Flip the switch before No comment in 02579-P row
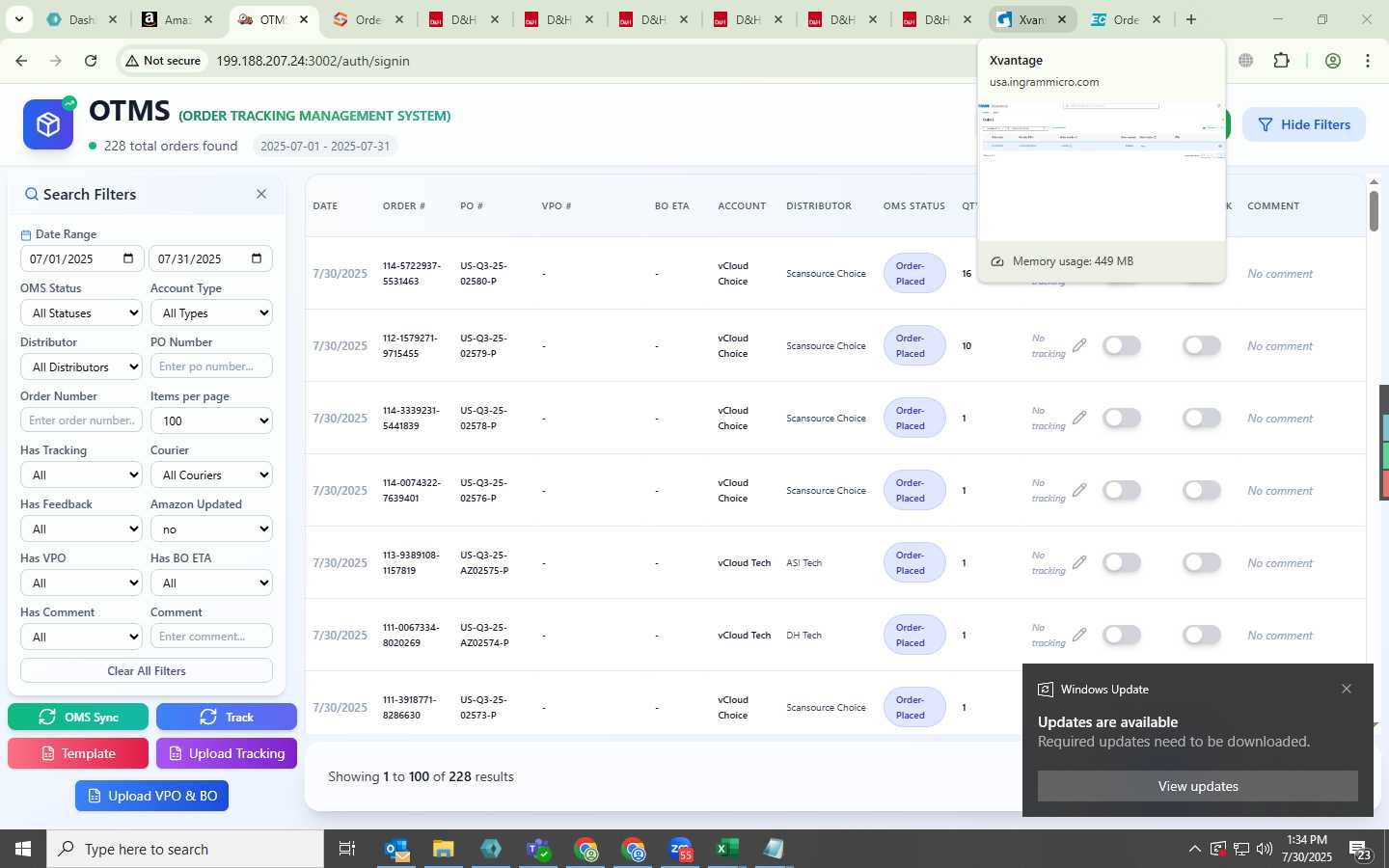 click(x=1202, y=345)
